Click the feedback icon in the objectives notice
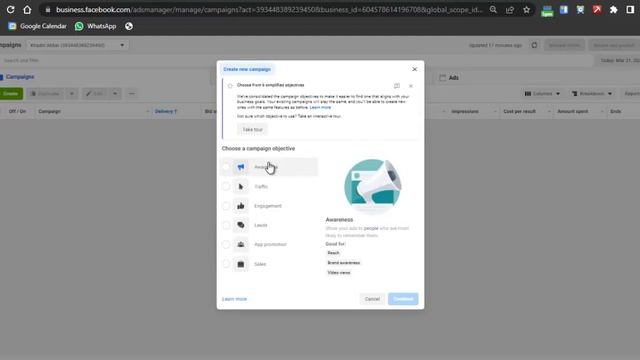 (397, 86)
